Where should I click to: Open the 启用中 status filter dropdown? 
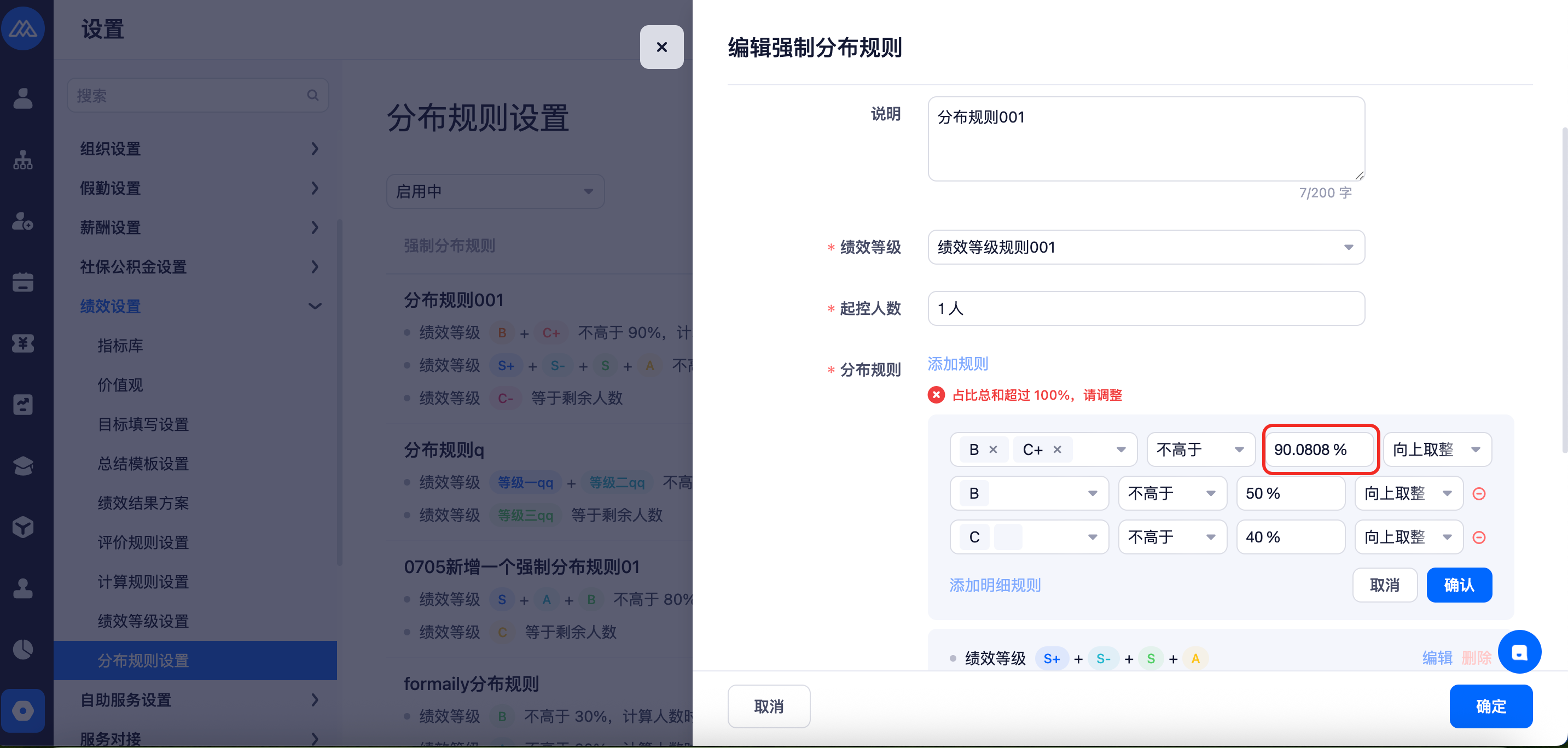pyautogui.click(x=496, y=192)
